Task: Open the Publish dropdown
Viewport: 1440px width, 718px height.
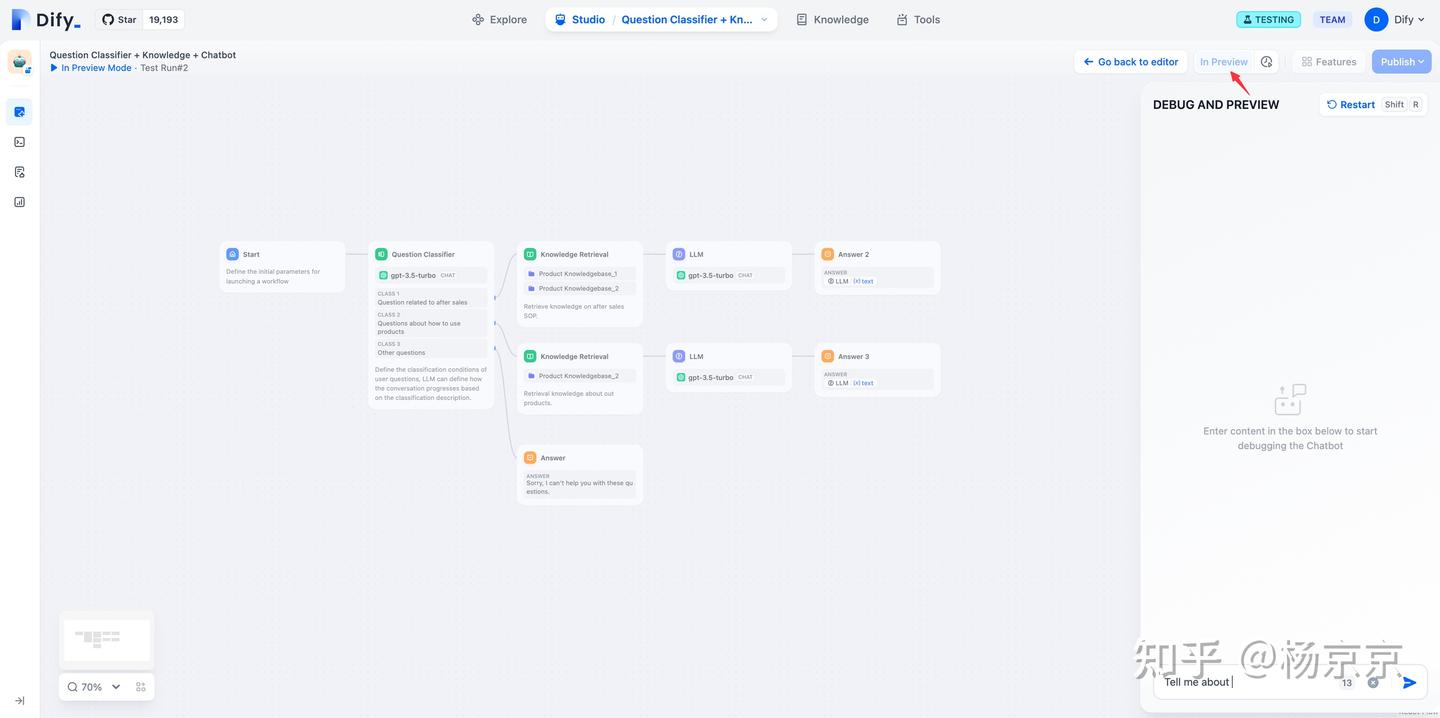Action: (x=1402, y=62)
